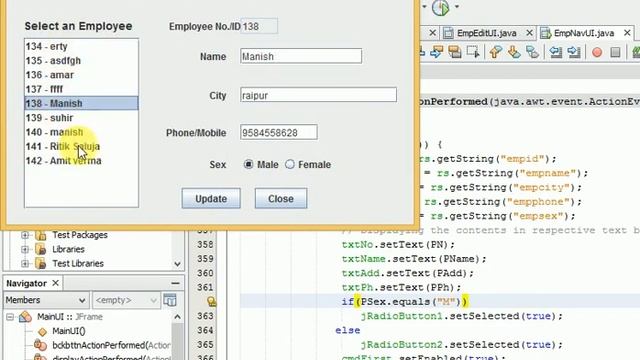Image resolution: width=640 pixels, height=360 pixels.
Task: Close the EmpEditUI.java tab
Action: click(529, 33)
